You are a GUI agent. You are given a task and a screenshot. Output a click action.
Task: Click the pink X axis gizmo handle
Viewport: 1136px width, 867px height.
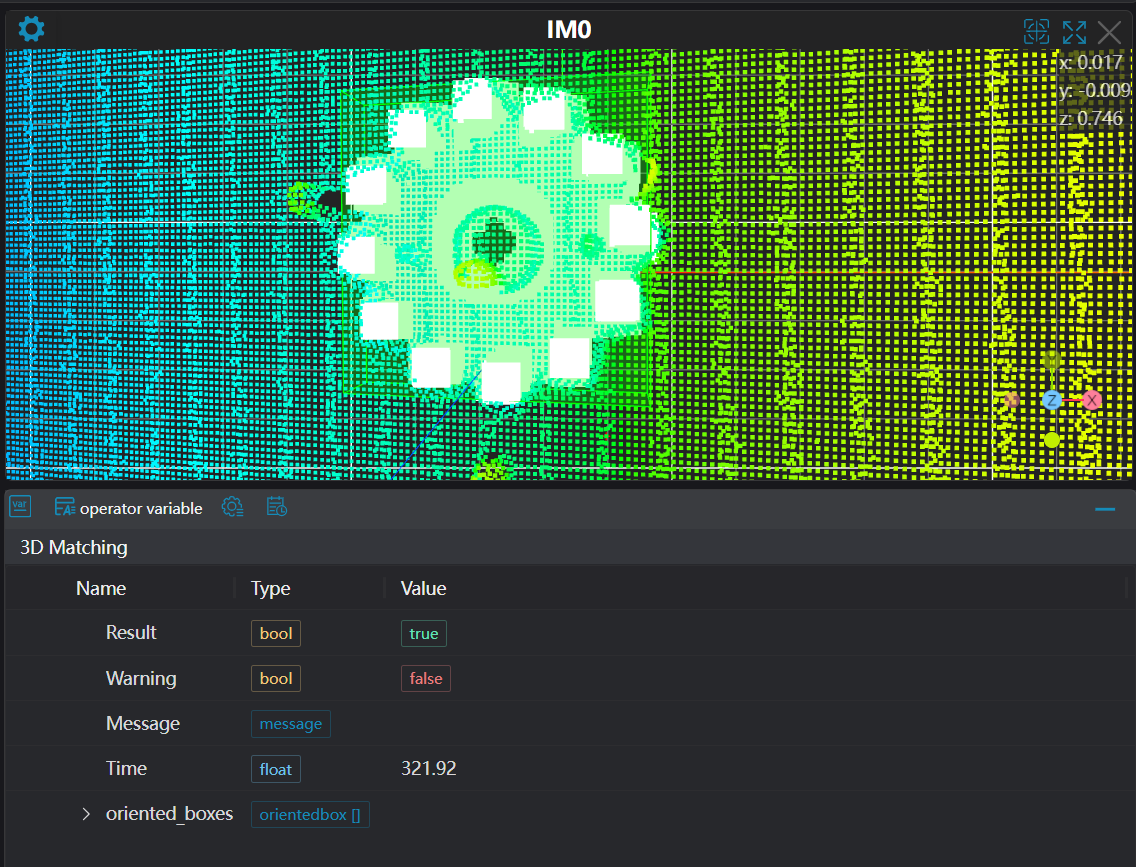point(1091,400)
